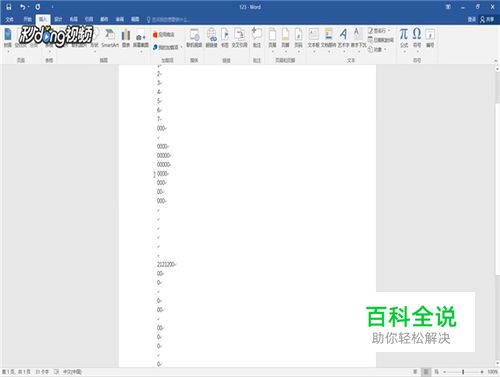Click Drop Cap (首字下沉) icon
Image resolution: width=500 pixels, height=377 pixels.
click(358, 38)
